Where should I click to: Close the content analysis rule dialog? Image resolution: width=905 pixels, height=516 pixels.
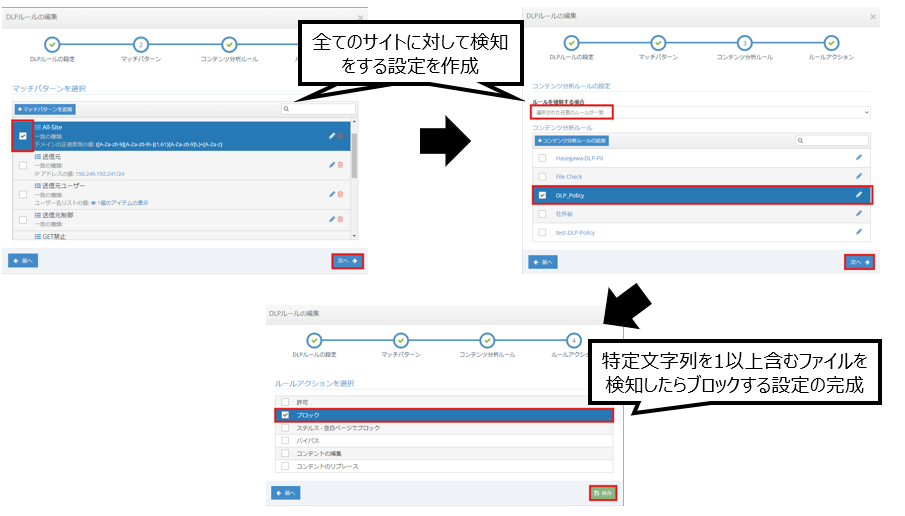pos(873,17)
